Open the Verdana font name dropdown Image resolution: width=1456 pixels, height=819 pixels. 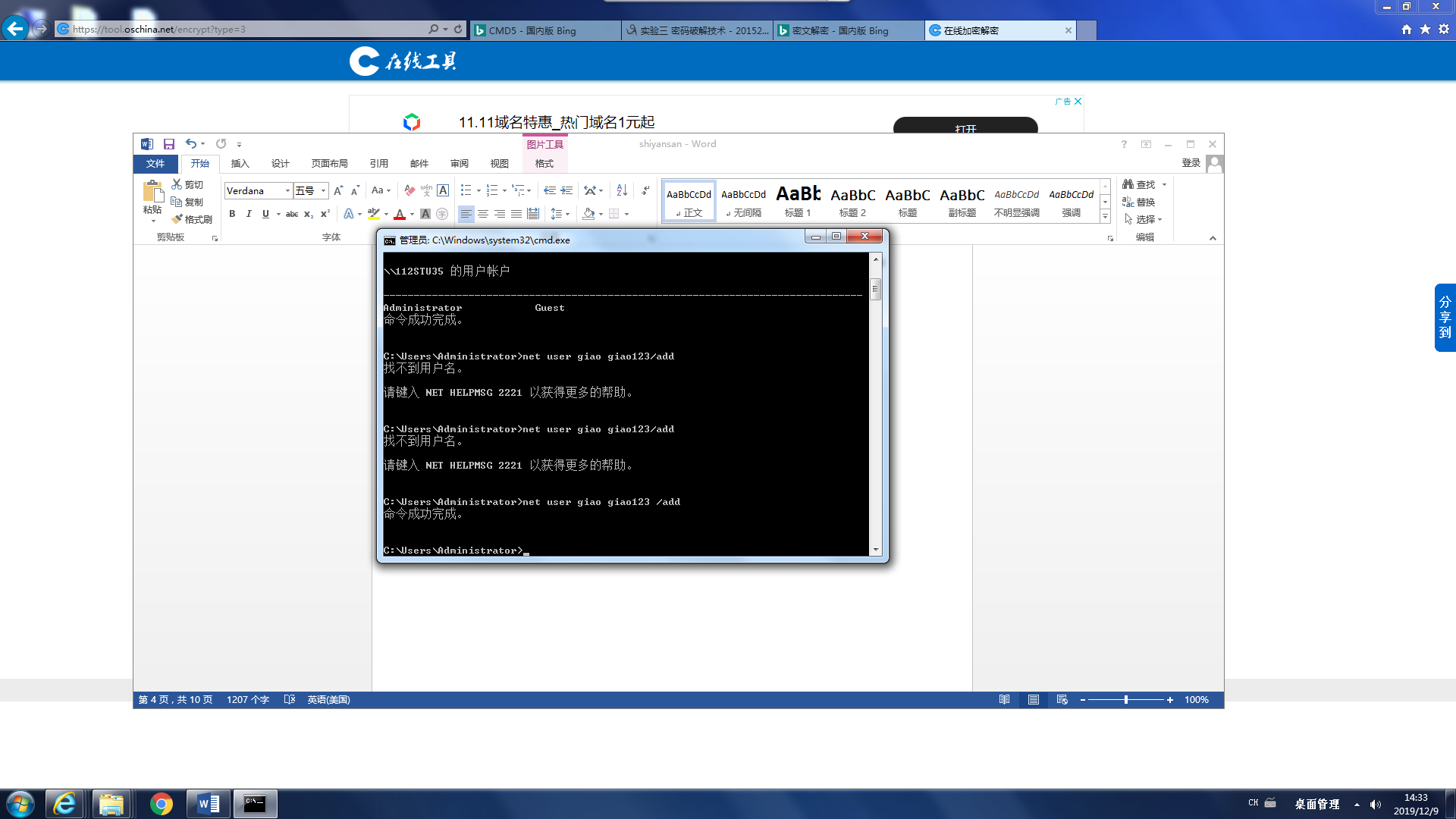coord(287,190)
